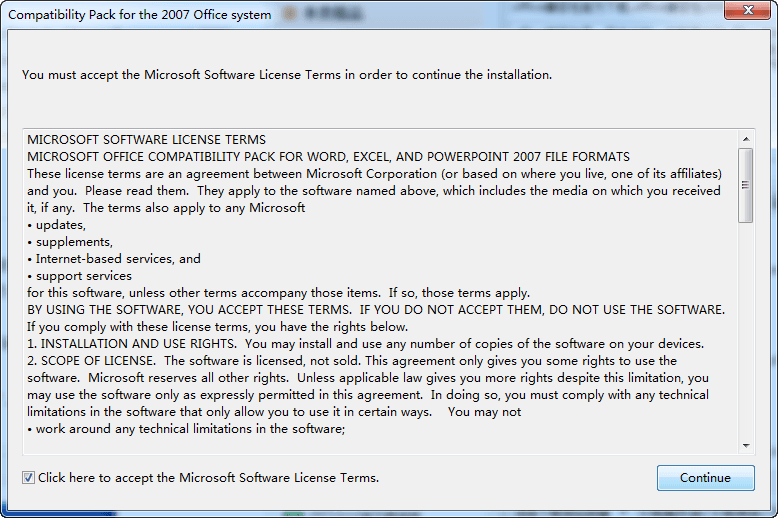Viewport: 778px width, 518px height.
Task: Click the 'work around any technical limitations' line
Action: coord(186,429)
